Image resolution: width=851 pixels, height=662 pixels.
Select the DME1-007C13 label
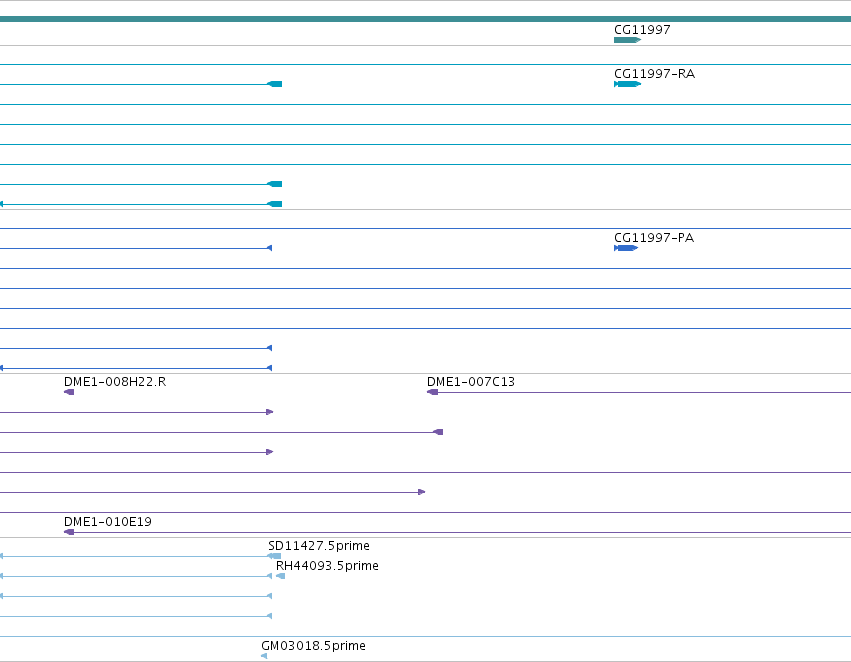click(x=471, y=382)
